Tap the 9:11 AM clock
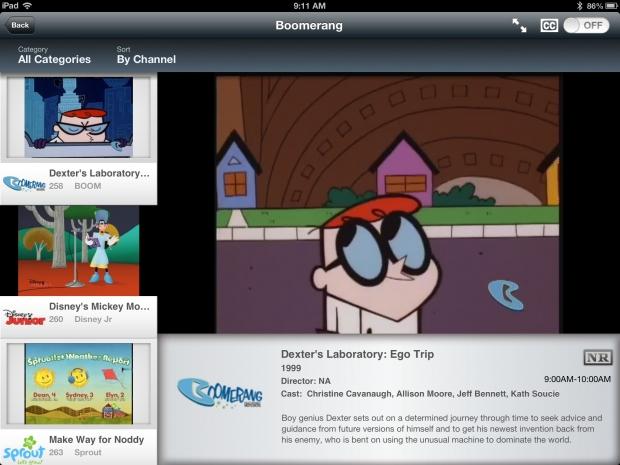The image size is (620, 465). pos(309,6)
